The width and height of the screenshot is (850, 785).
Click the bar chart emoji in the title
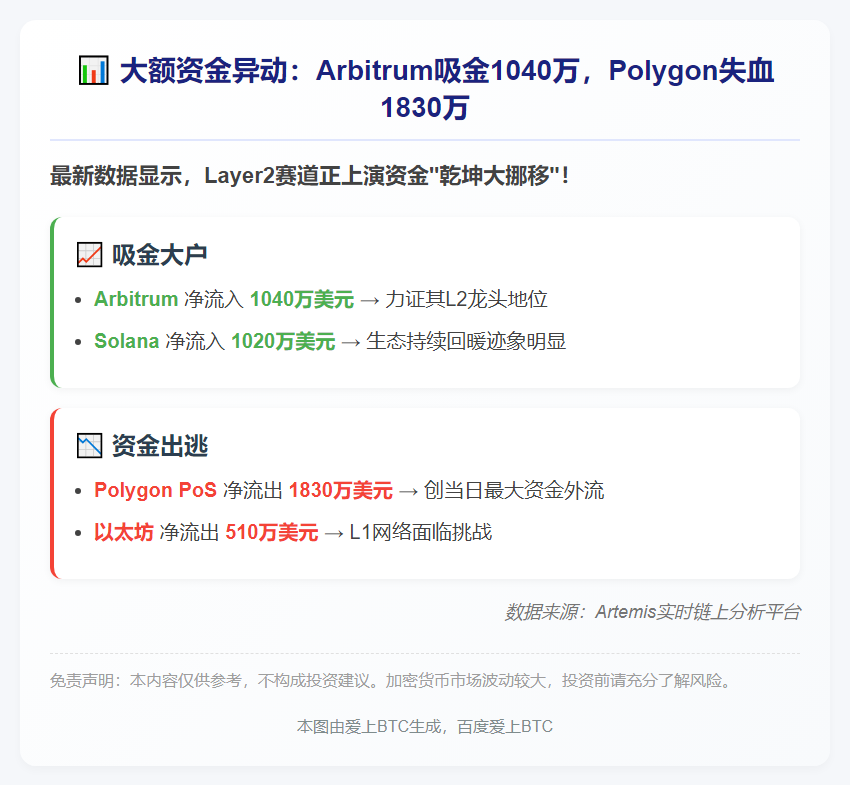tap(93, 70)
